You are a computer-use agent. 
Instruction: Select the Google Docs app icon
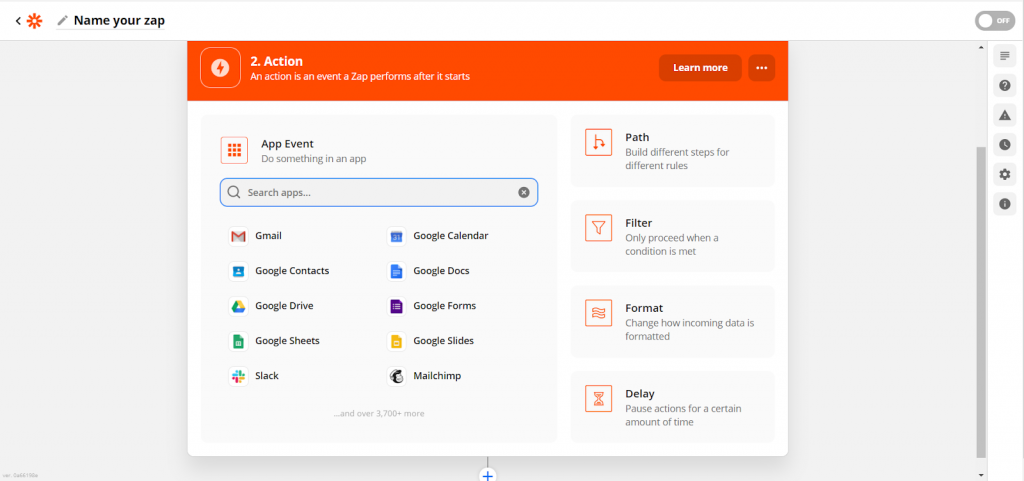point(396,271)
